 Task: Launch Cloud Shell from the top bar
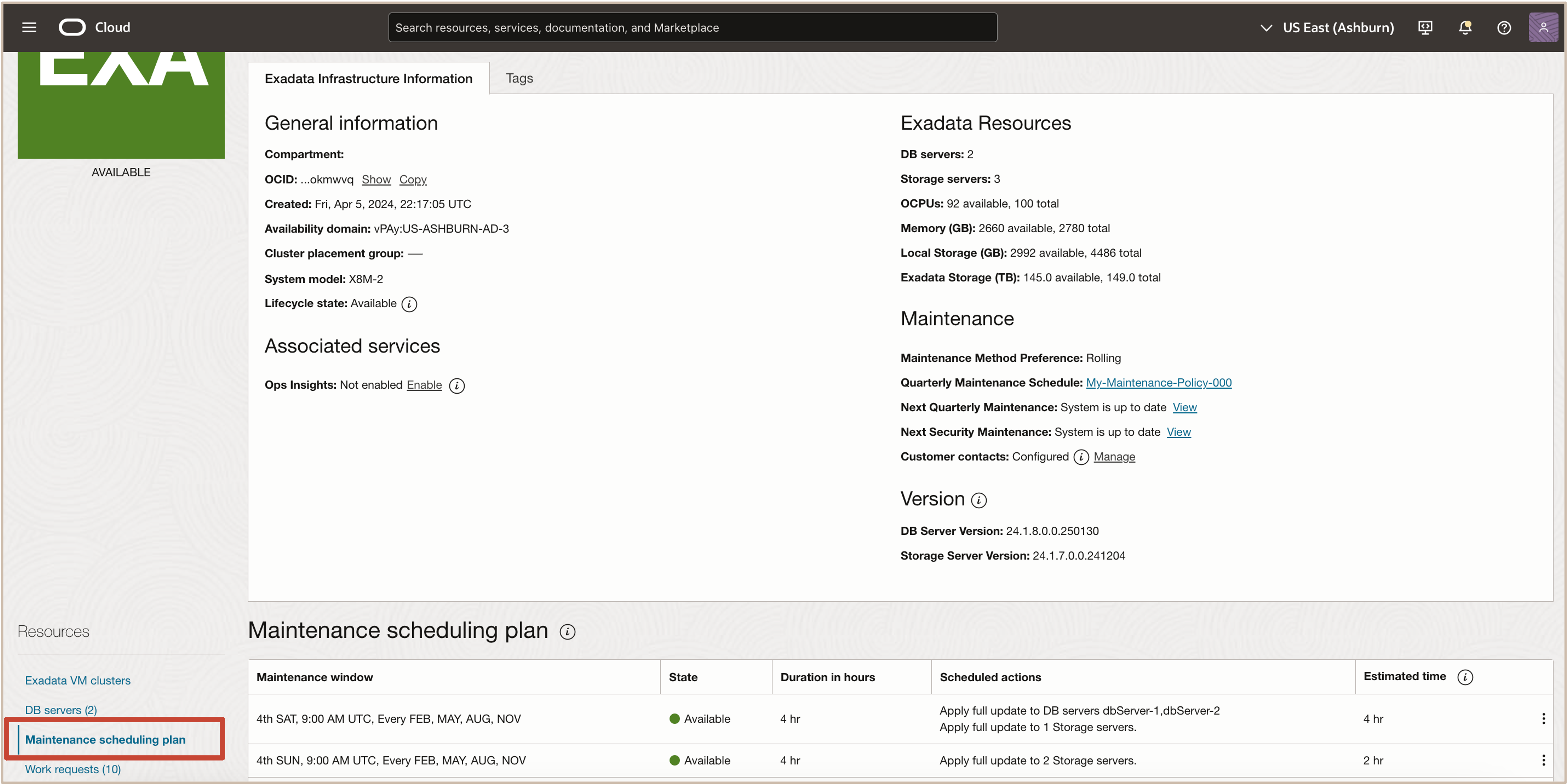click(x=1425, y=27)
